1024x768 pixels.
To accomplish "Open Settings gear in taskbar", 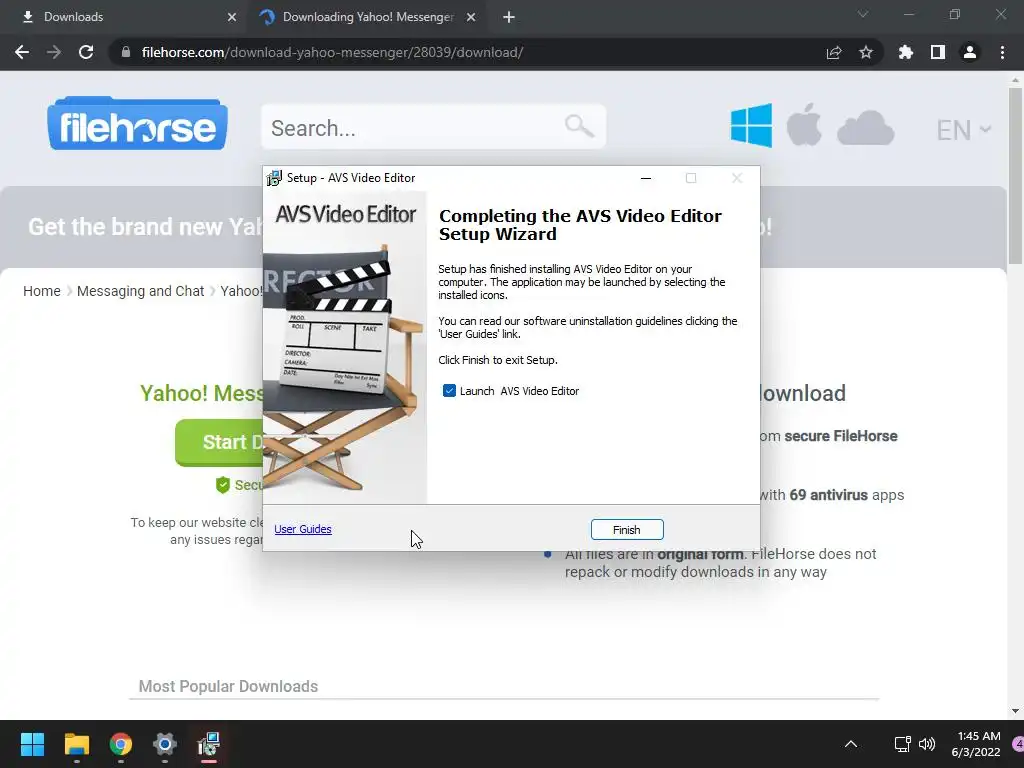I will click(165, 744).
